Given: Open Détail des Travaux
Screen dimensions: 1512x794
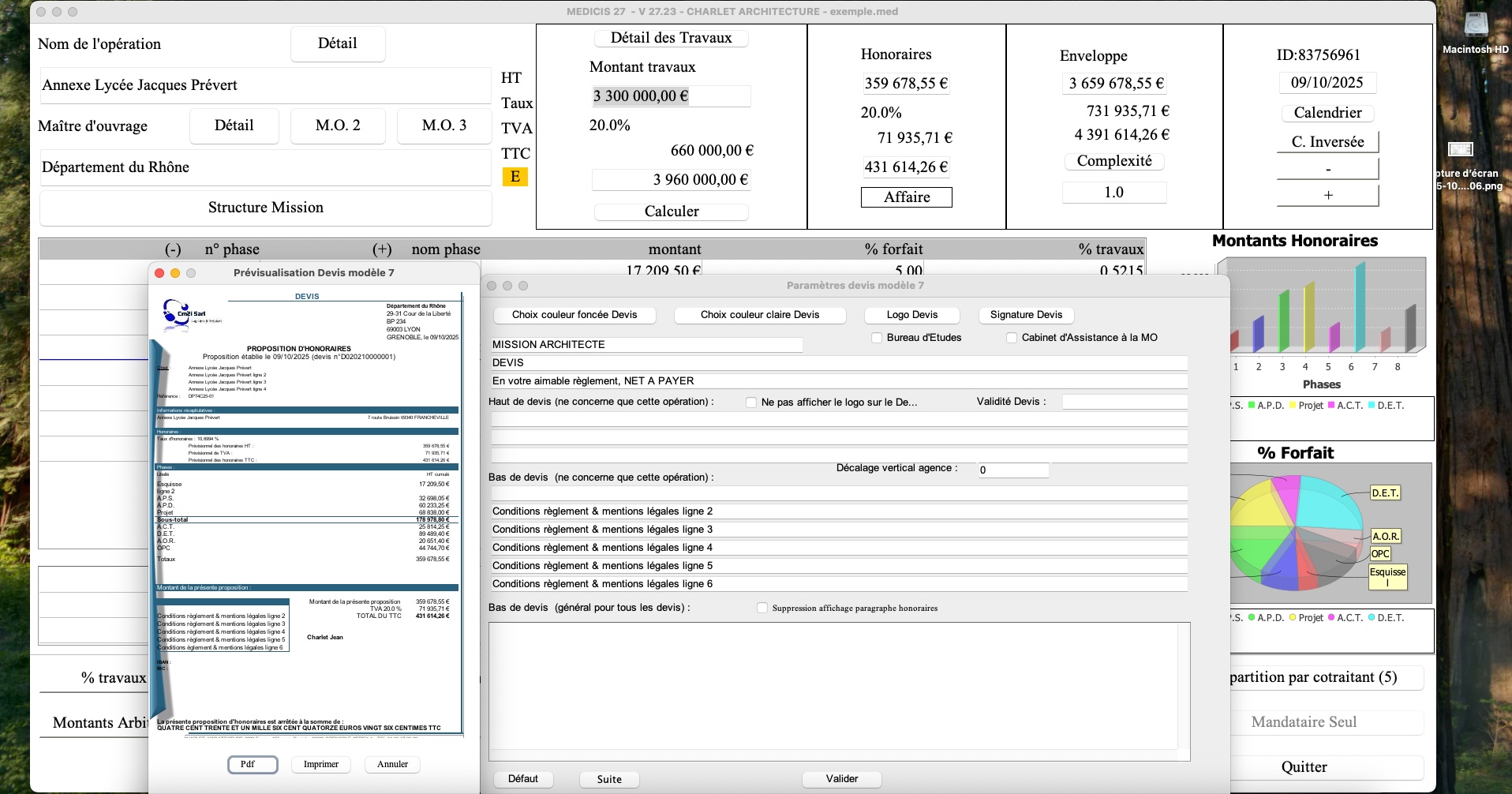Looking at the screenshot, I should click(x=671, y=38).
